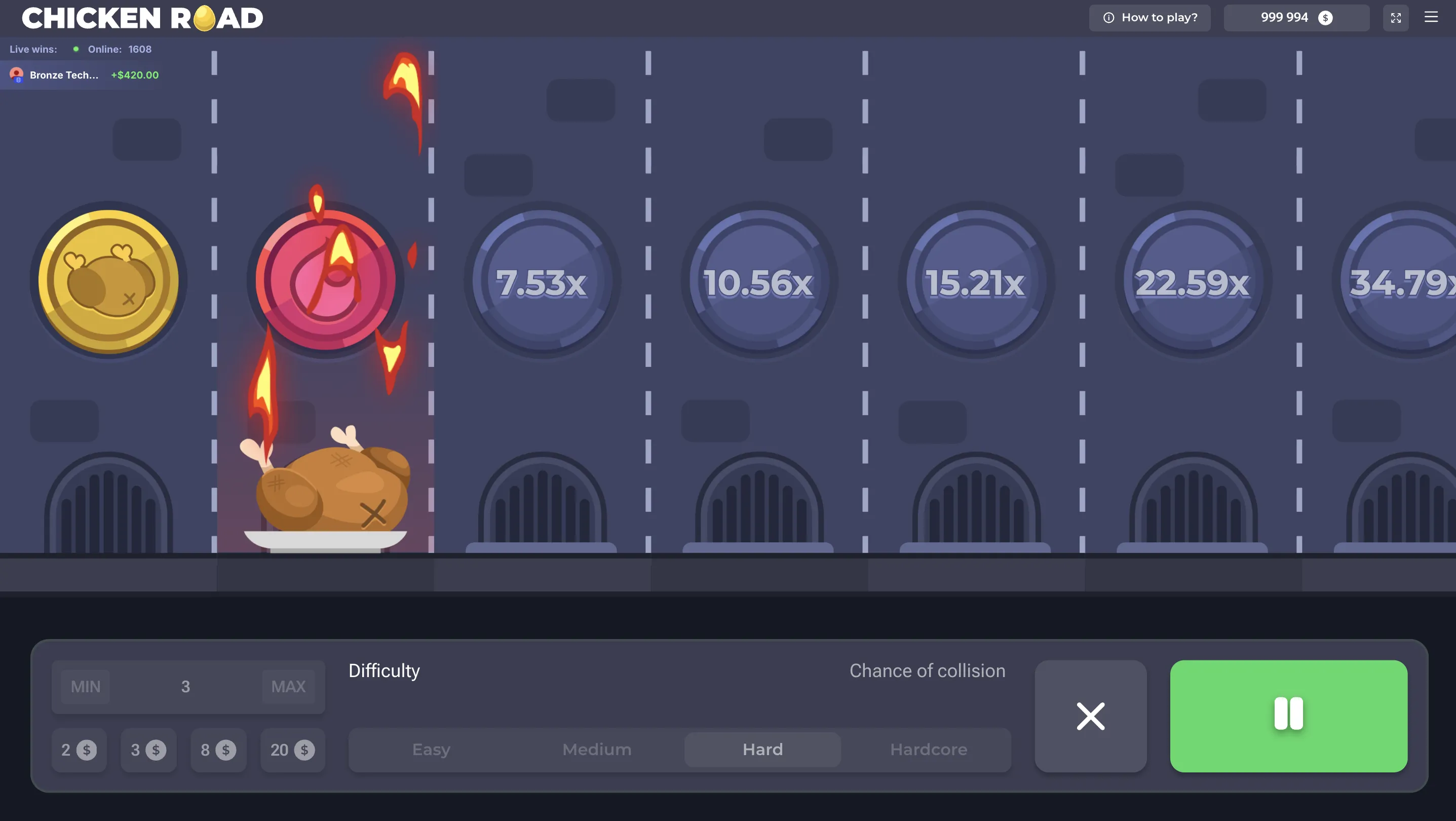The width and height of the screenshot is (1456, 821).
Task: Set bet to MAX
Action: [x=288, y=686]
